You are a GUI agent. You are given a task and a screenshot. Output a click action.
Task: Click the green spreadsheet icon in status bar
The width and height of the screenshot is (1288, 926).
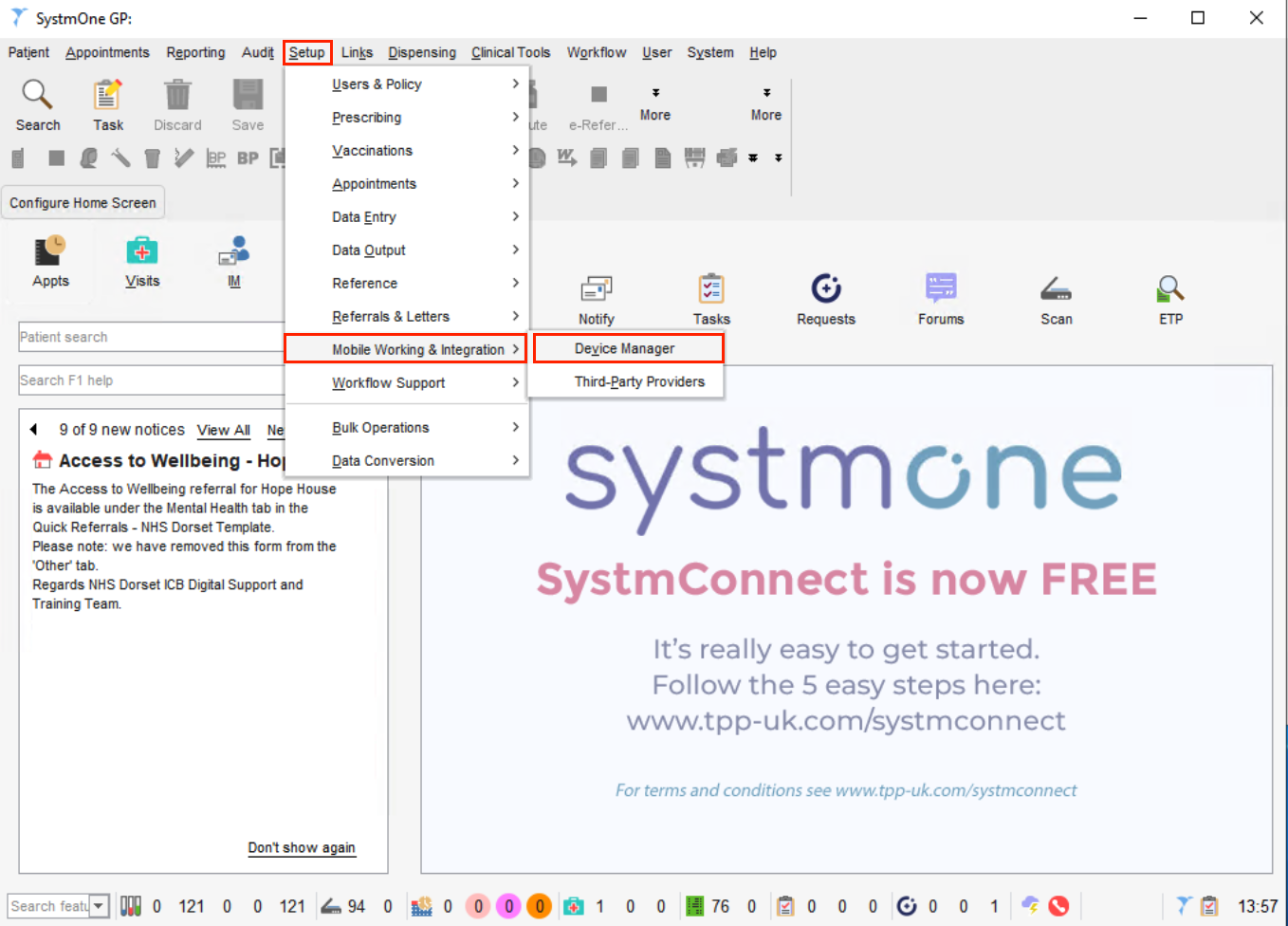[695, 906]
